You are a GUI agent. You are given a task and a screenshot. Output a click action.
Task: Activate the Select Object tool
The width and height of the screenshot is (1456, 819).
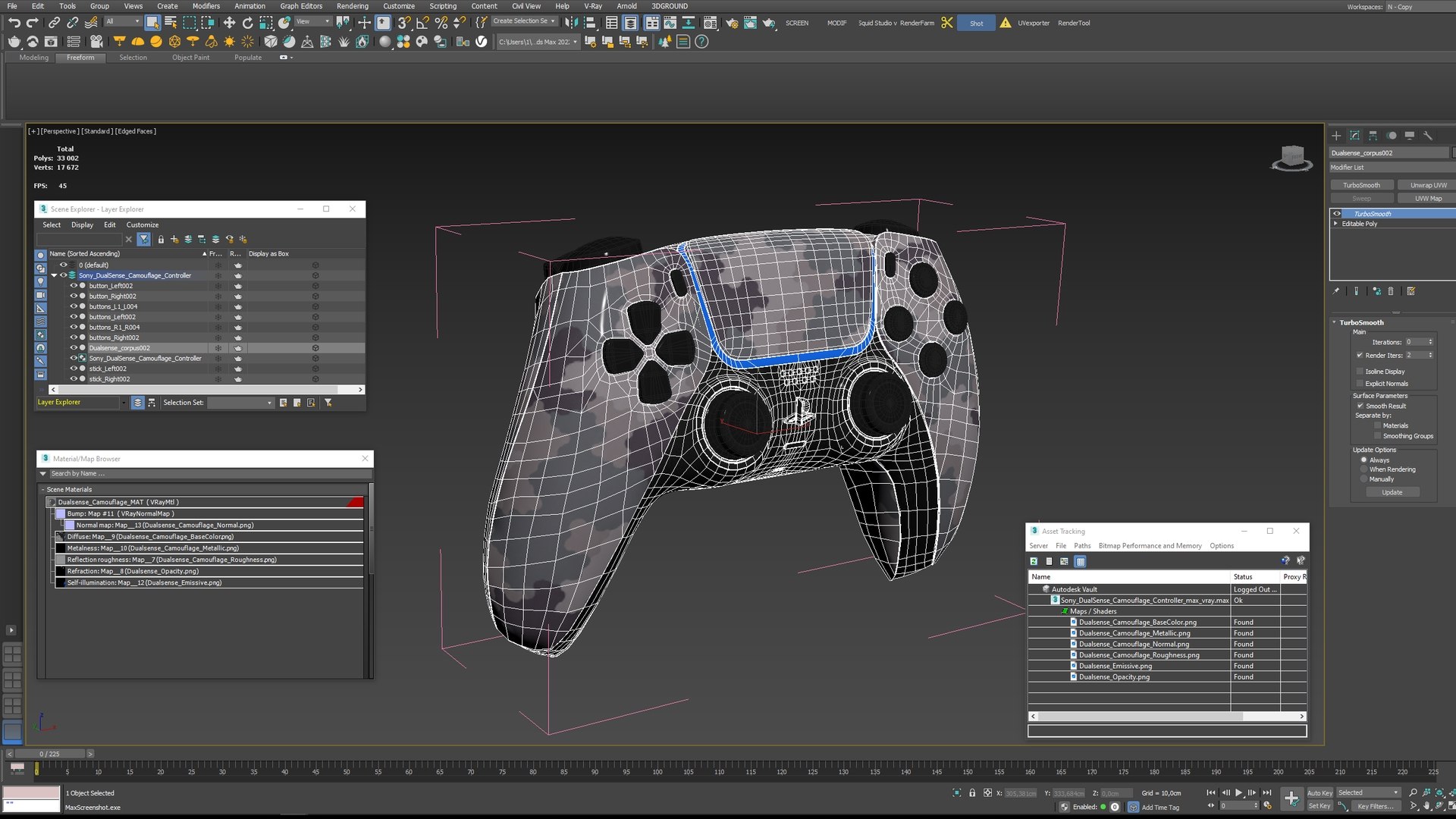[152, 23]
